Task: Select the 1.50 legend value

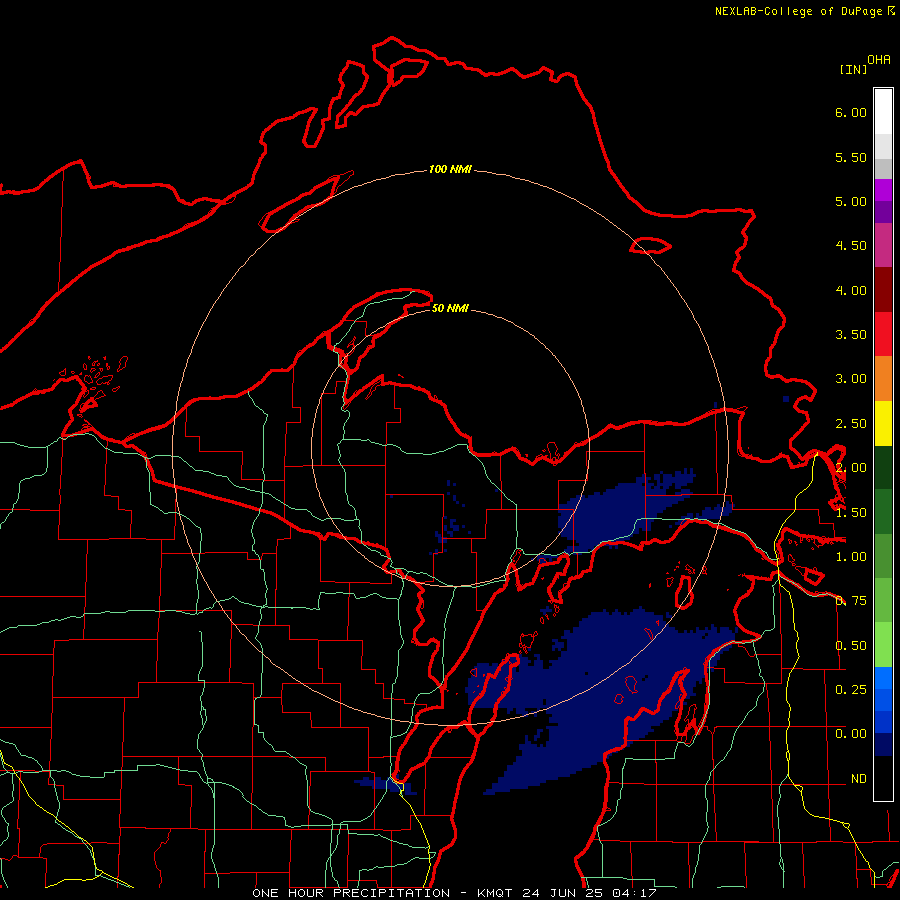Action: coord(851,513)
